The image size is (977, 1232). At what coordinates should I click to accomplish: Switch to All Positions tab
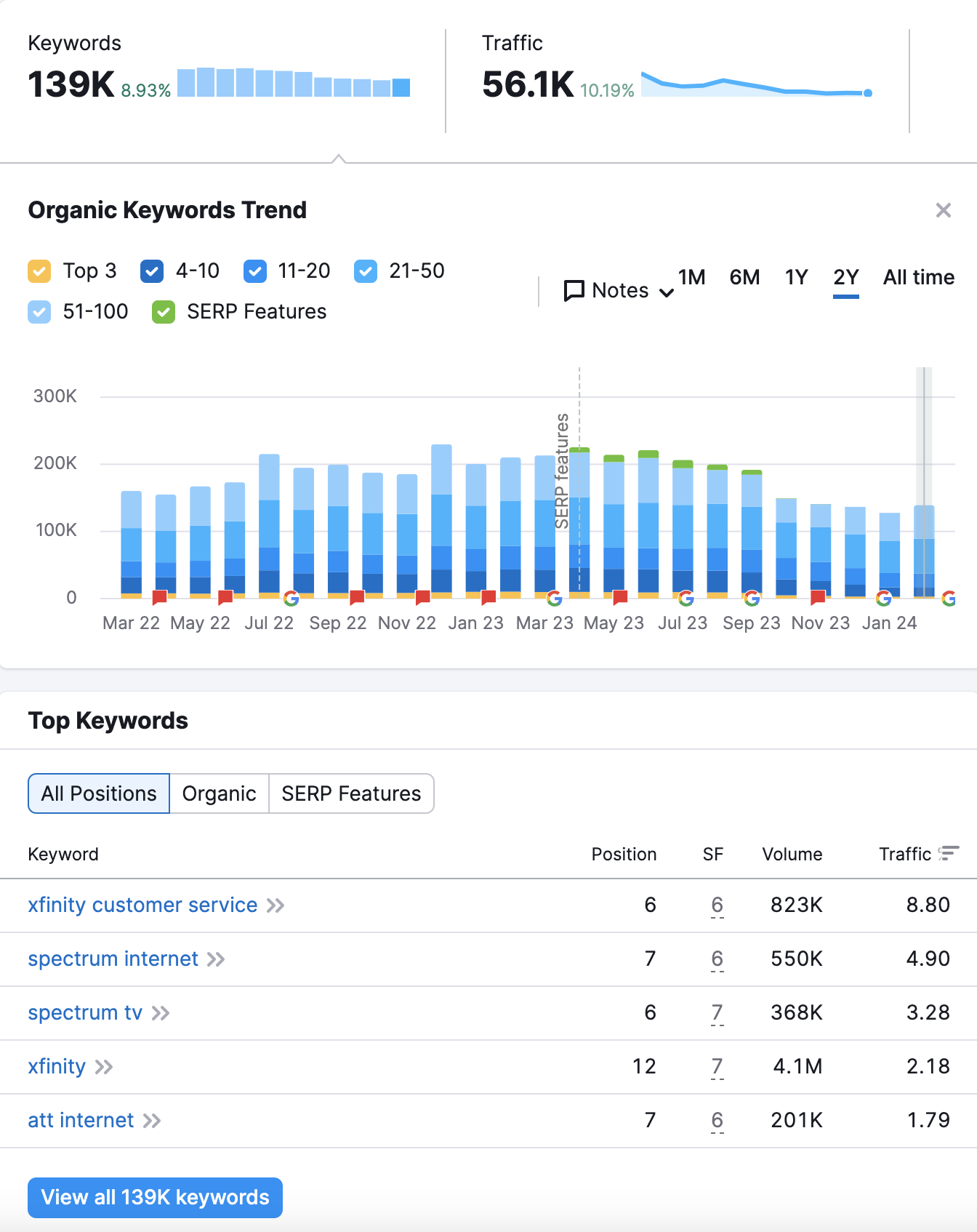click(x=99, y=793)
